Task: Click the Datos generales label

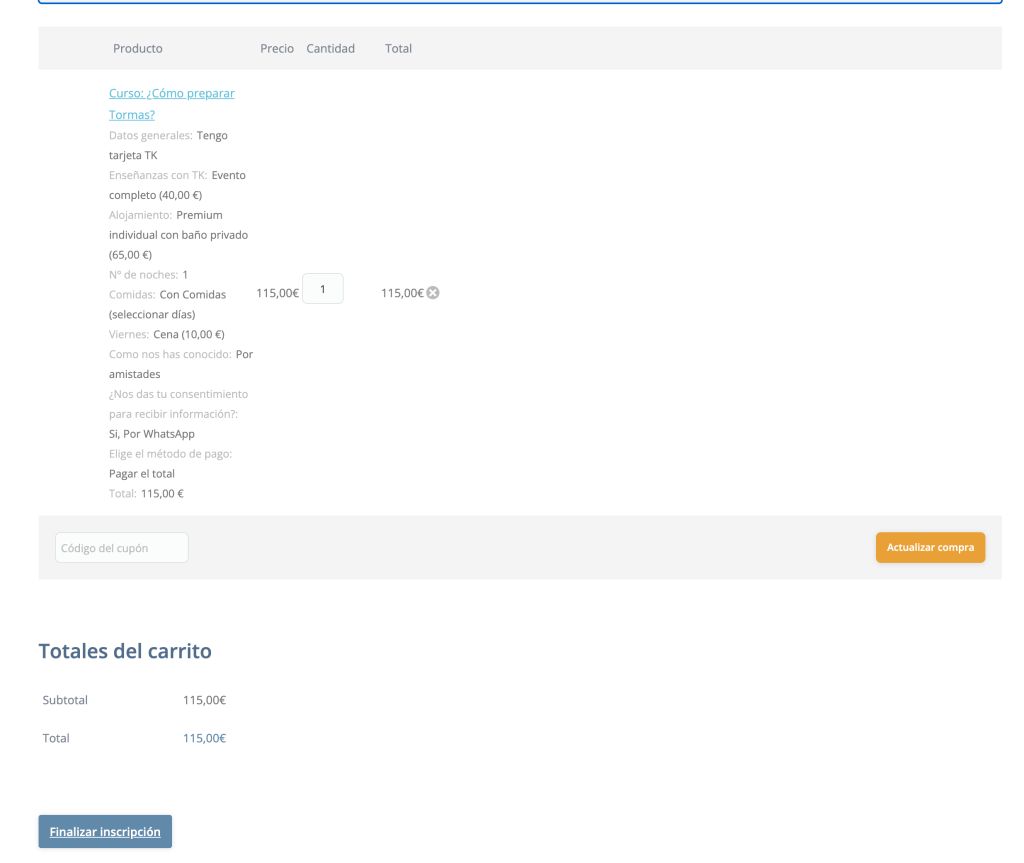Action: (151, 135)
